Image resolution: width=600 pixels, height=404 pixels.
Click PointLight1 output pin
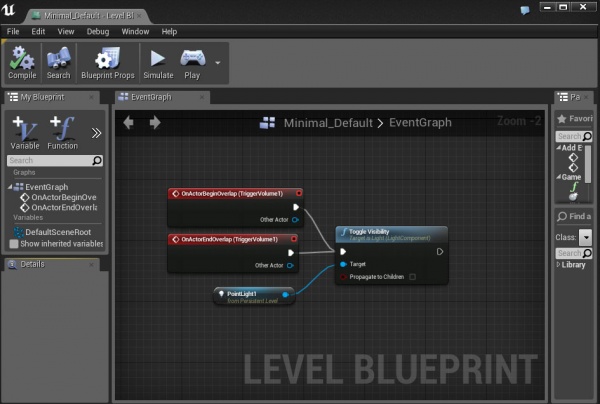pyautogui.click(x=285, y=294)
